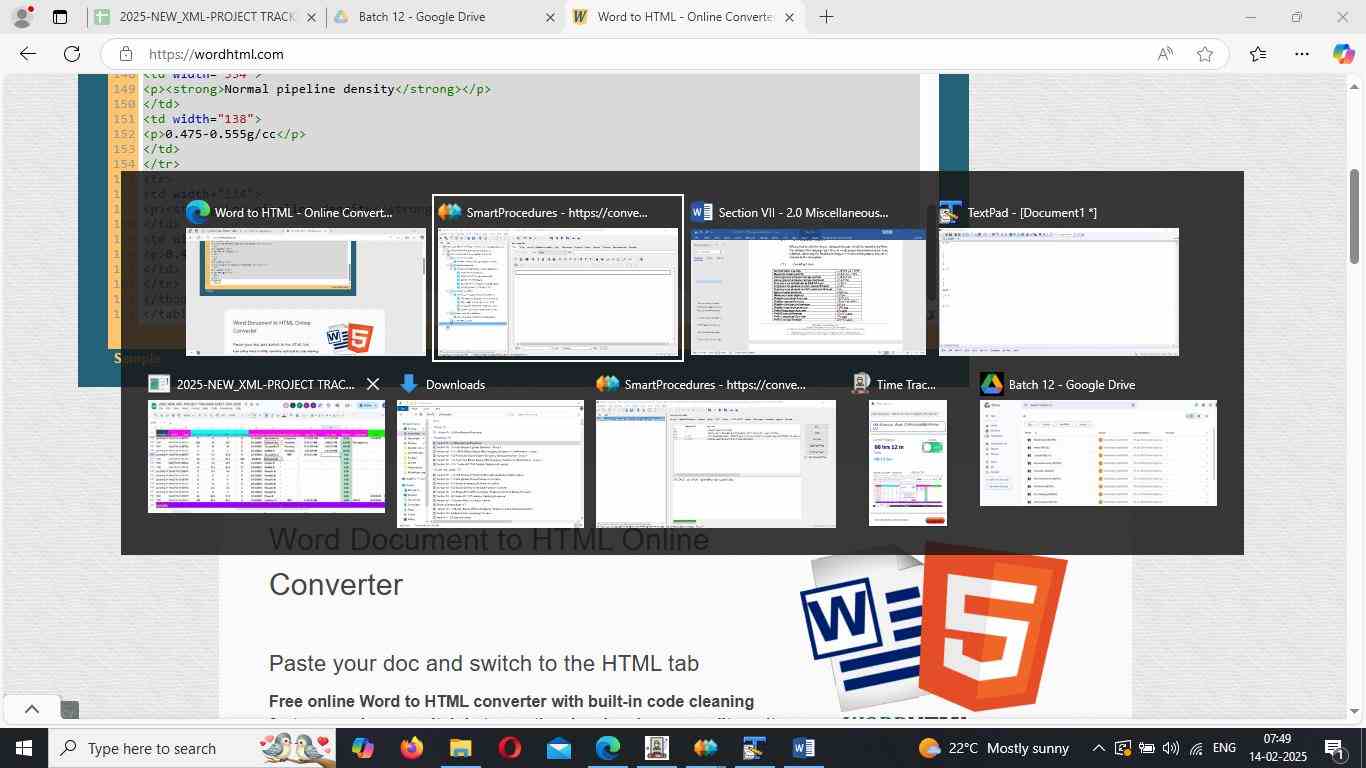
Task: Open Microsoft Word taskbar icon
Action: [803, 748]
